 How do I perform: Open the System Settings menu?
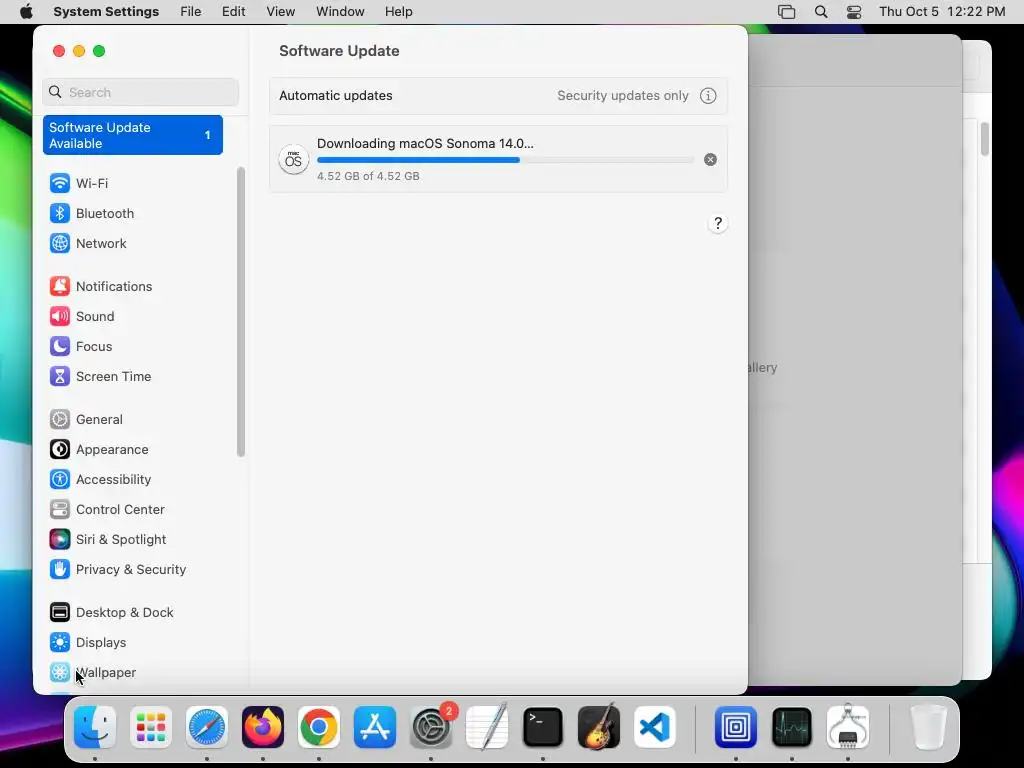(x=106, y=12)
